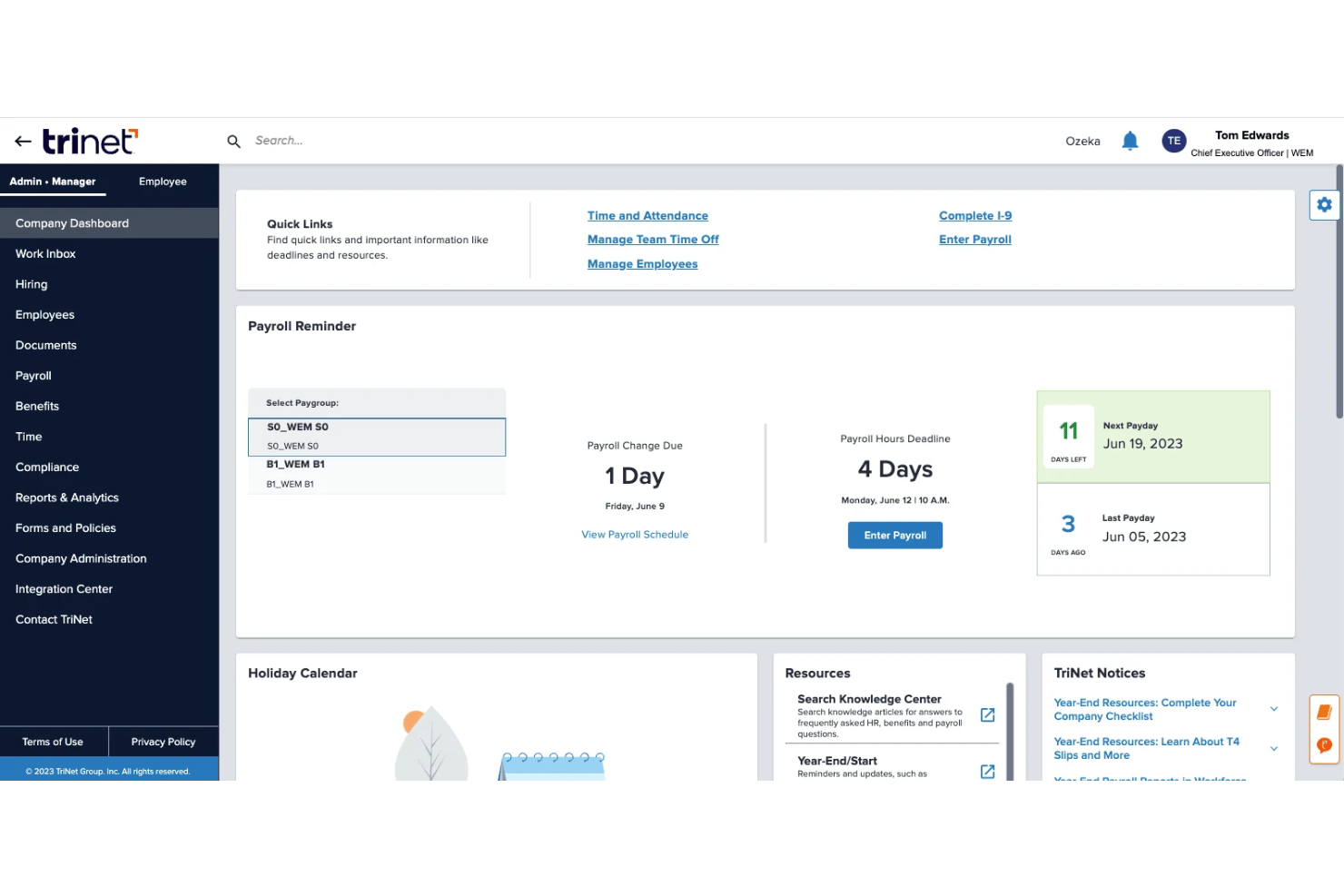Click the TriNet logo
This screenshot has width=1344, height=896.
(90, 142)
